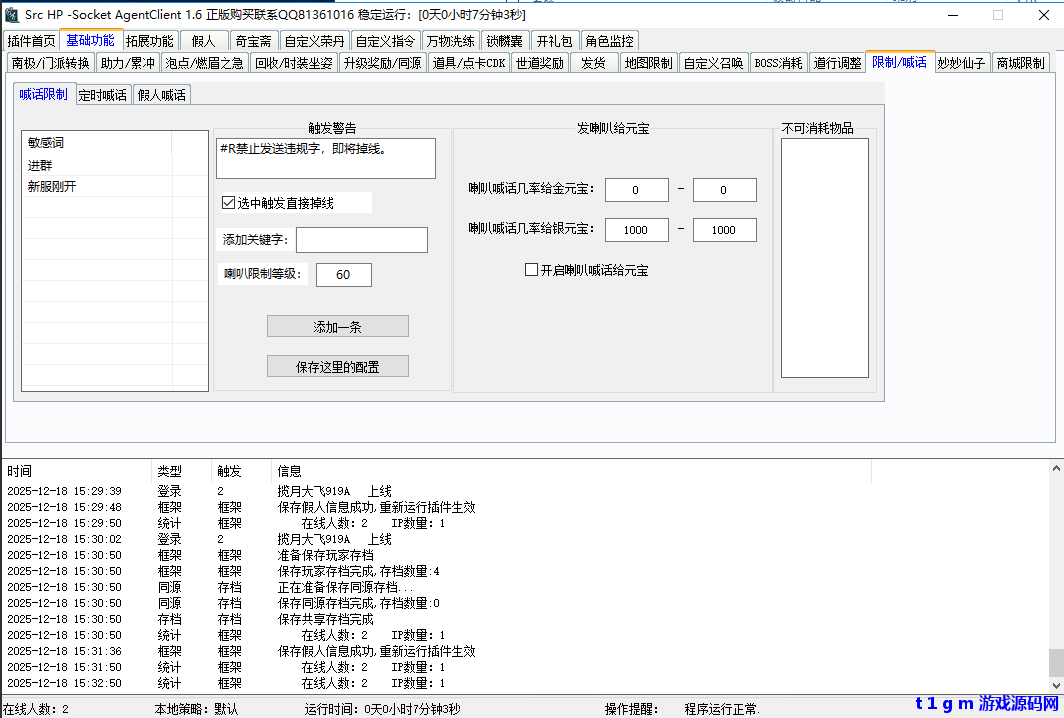This screenshot has width=1064, height=718.
Task: Uncheck 选中触发直接掉线 checkbox
Action: point(227,202)
